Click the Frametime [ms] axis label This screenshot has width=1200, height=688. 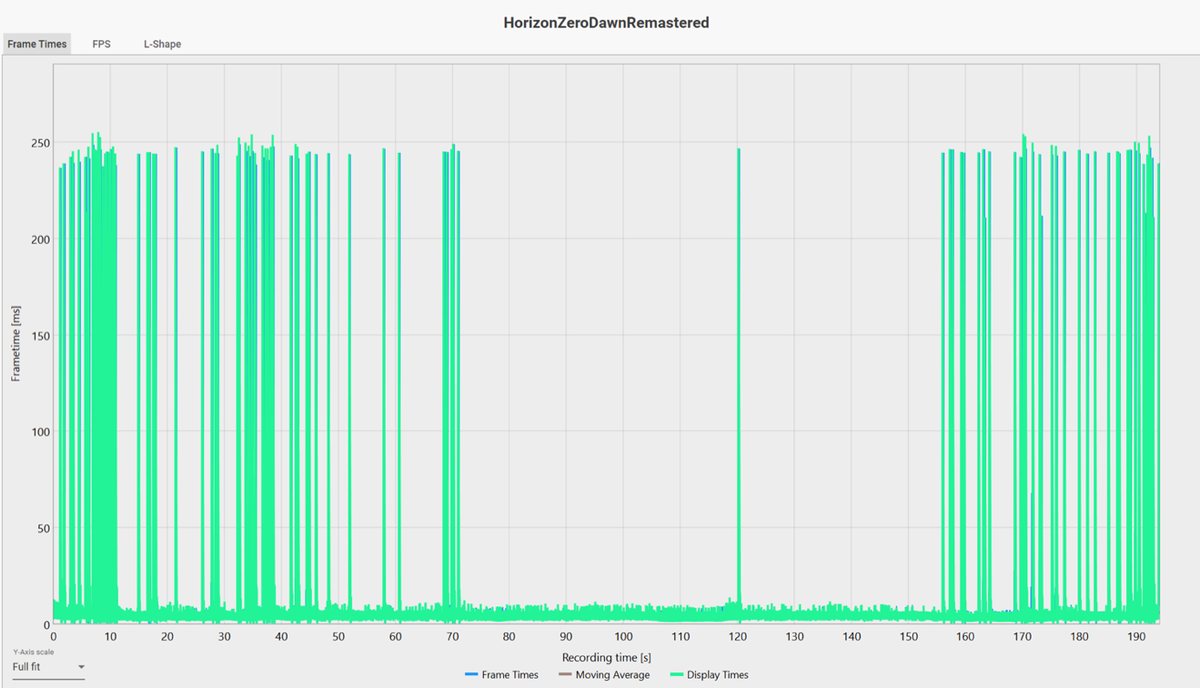(x=16, y=343)
